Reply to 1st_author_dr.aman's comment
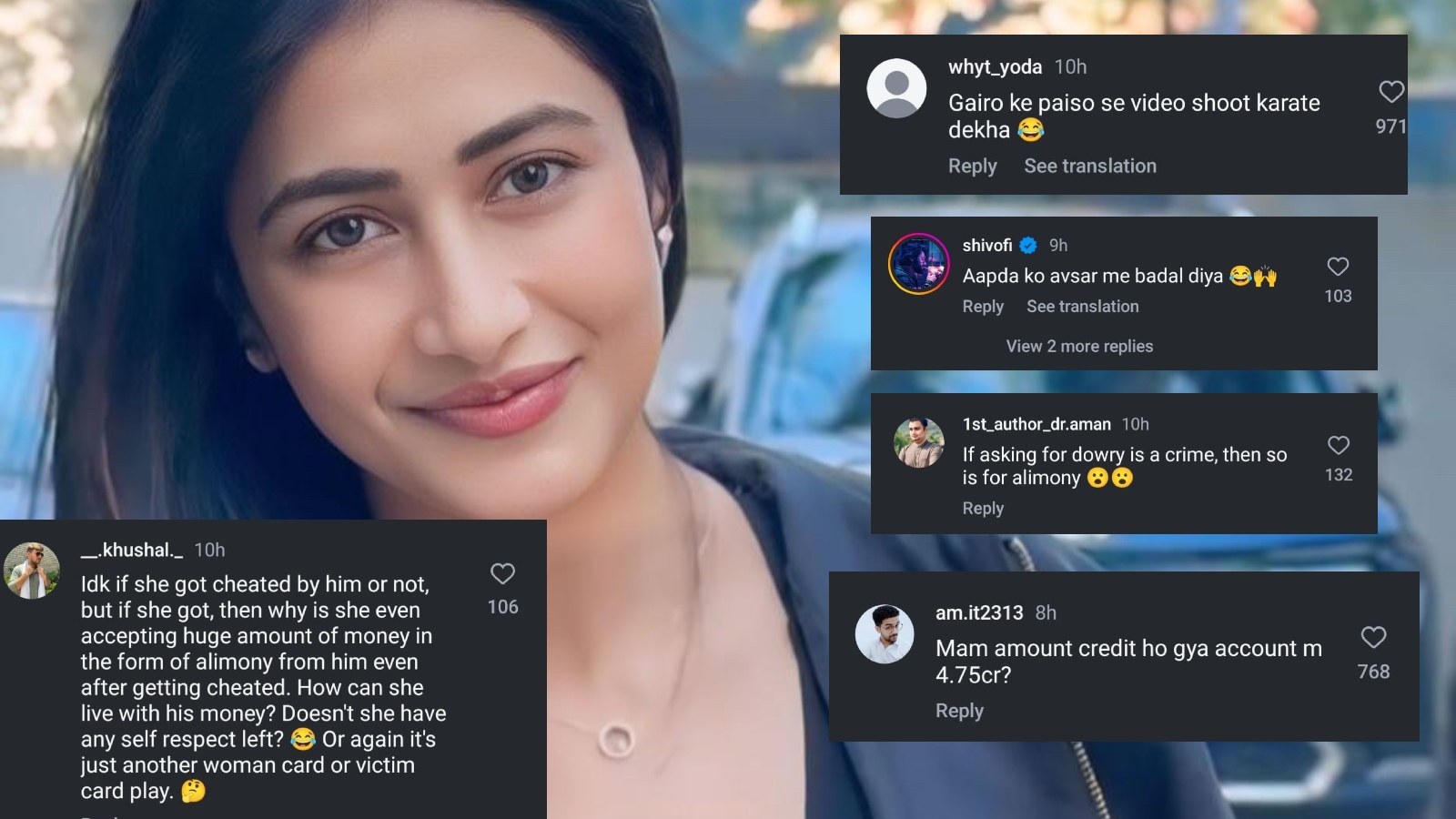 [x=983, y=508]
